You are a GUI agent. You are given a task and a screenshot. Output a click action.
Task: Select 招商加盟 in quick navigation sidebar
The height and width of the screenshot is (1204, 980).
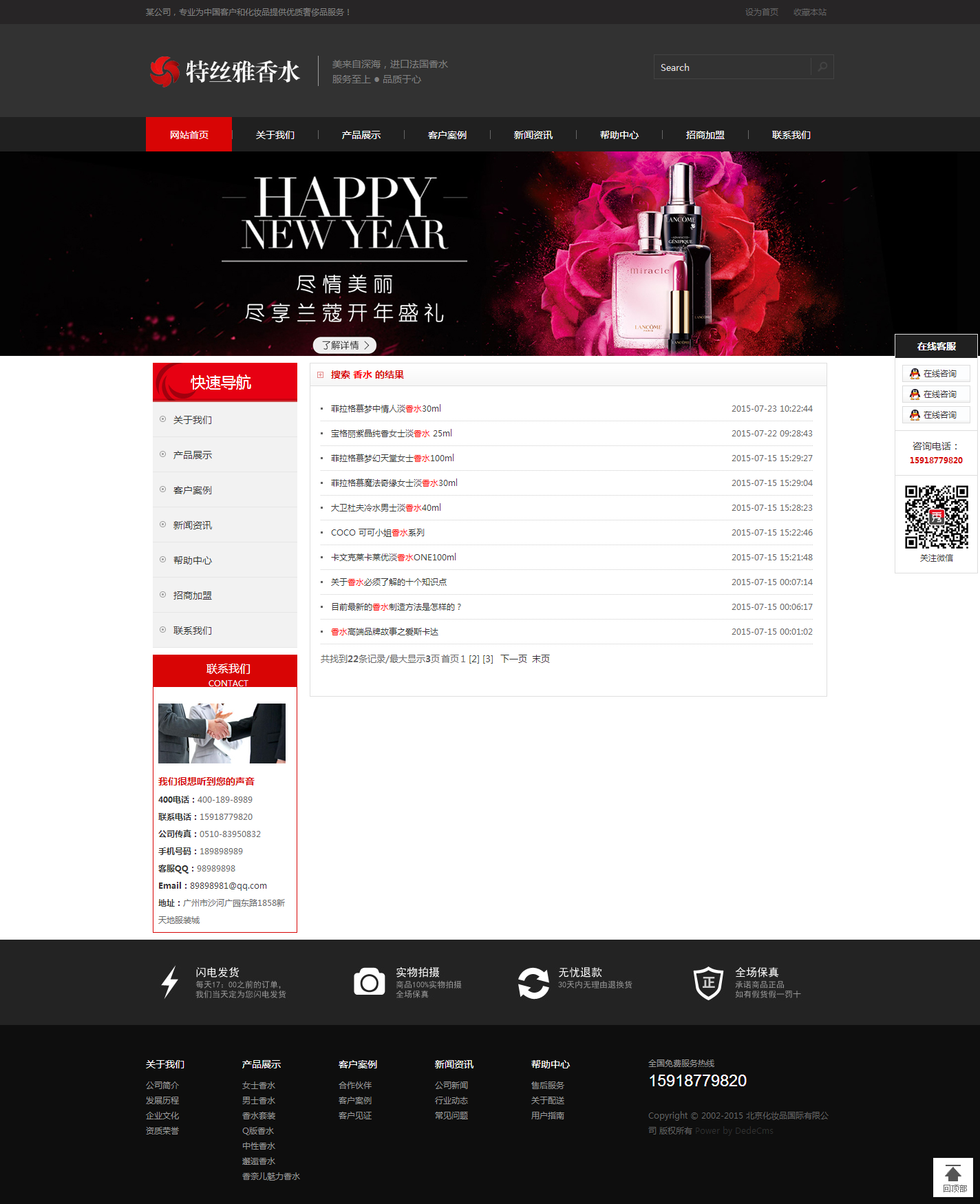pyautogui.click(x=225, y=595)
